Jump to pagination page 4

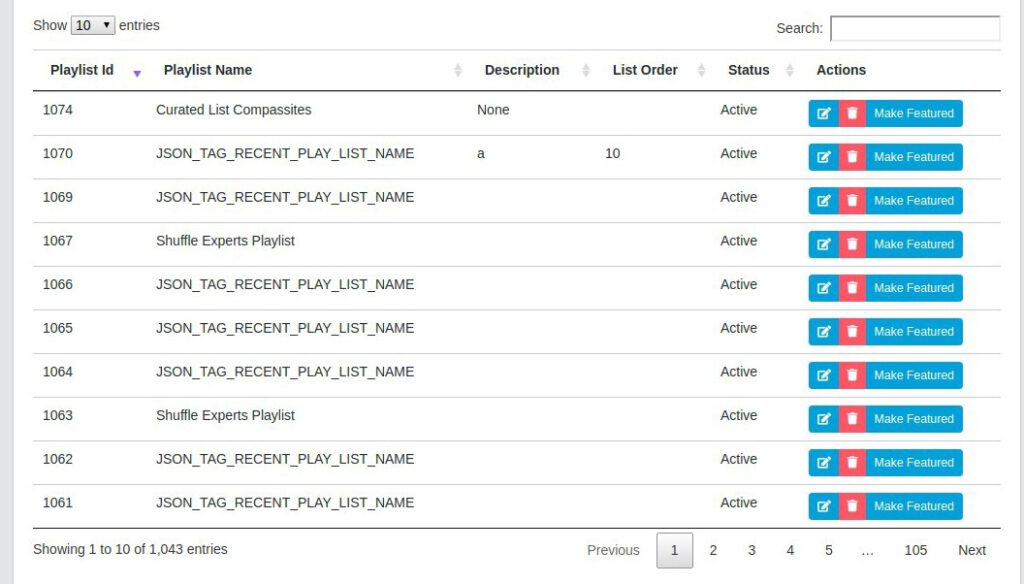(790, 550)
